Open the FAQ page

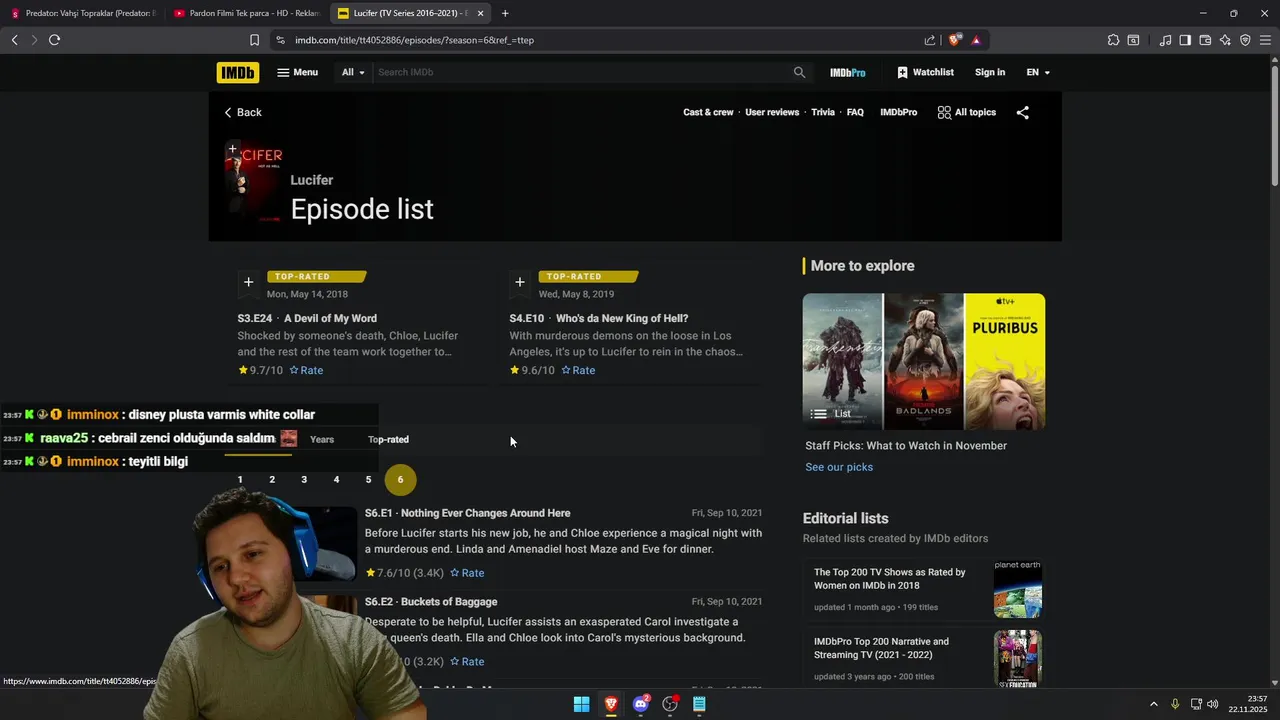click(x=855, y=112)
